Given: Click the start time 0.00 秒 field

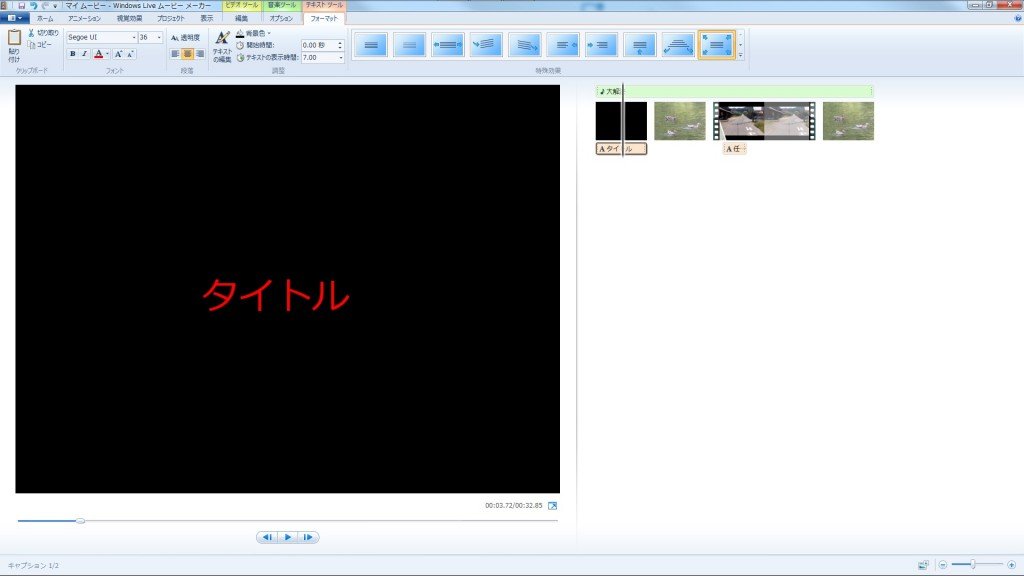Looking at the screenshot, I should 318,45.
